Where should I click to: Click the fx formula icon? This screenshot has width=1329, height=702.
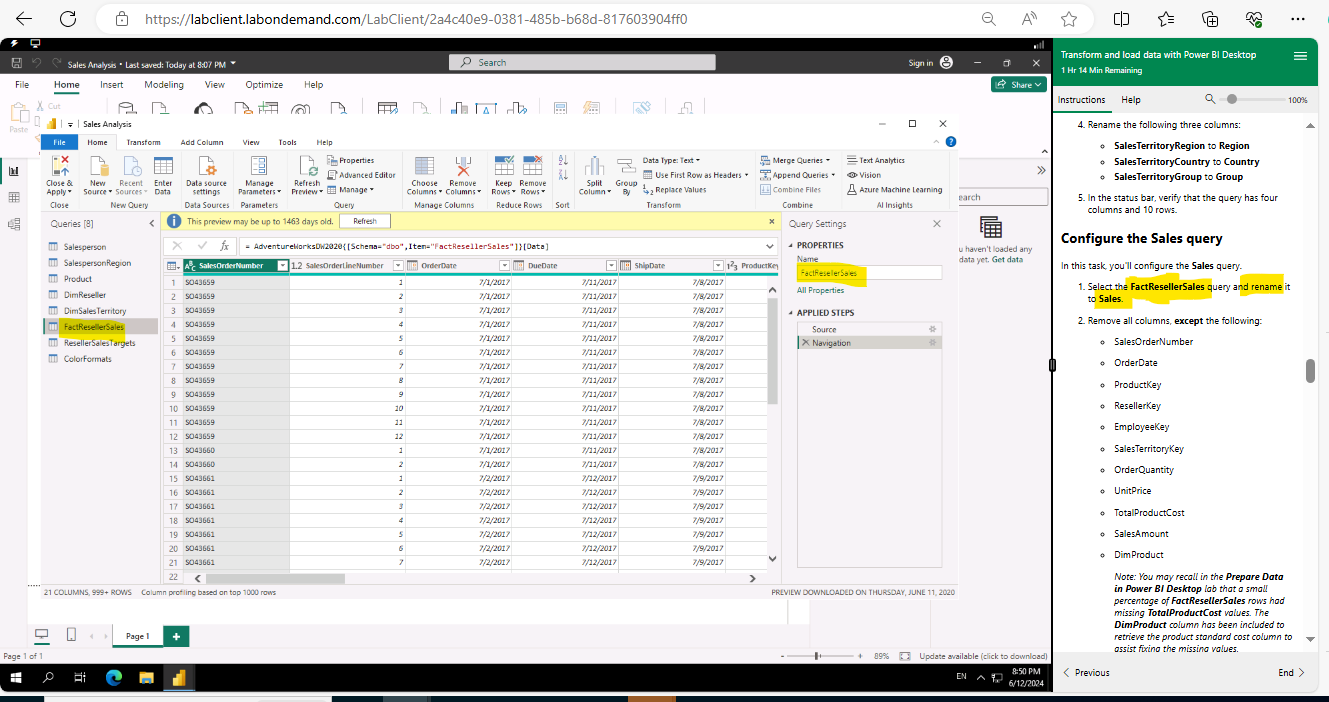pos(225,245)
